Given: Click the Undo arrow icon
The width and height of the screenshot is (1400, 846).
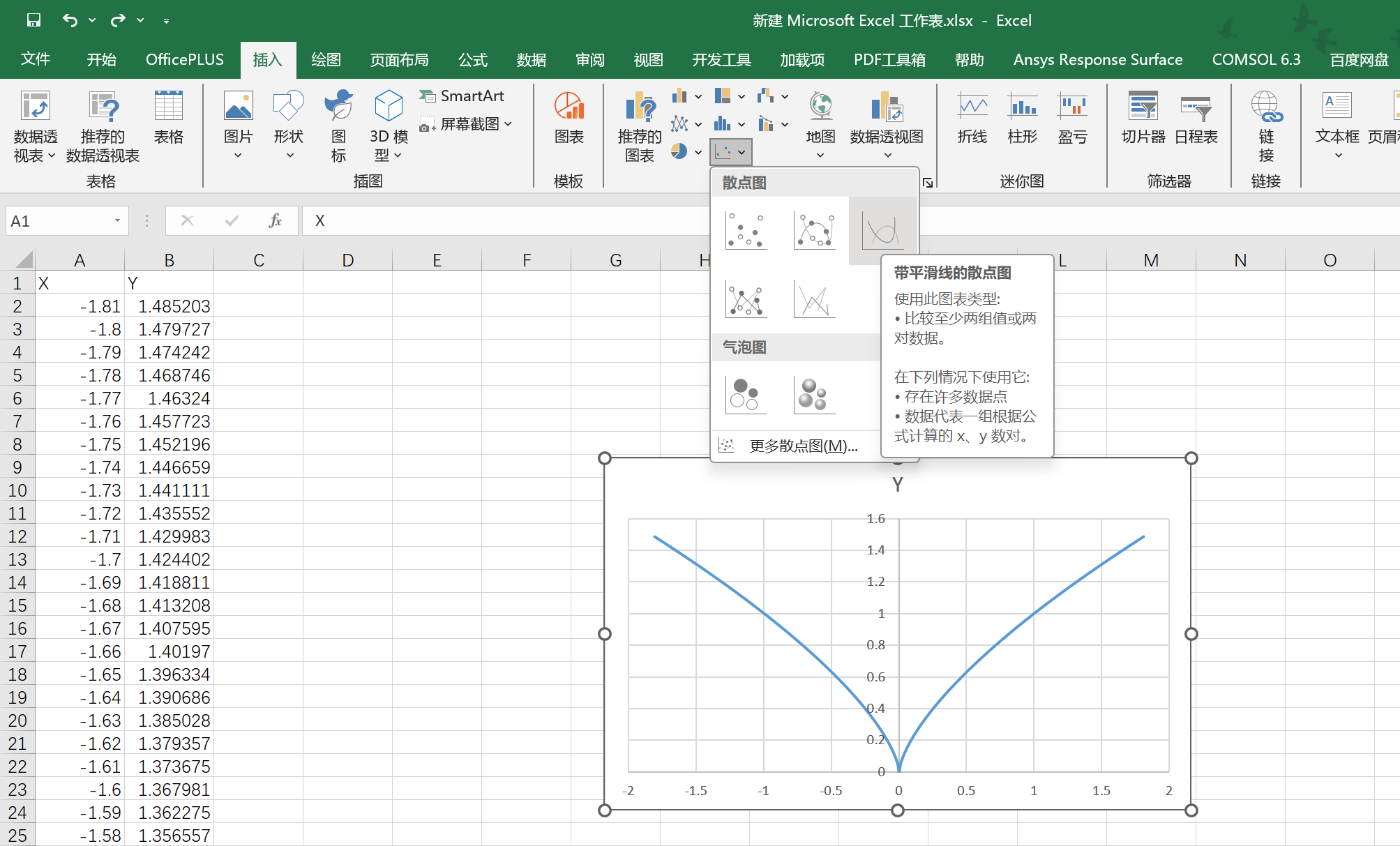Looking at the screenshot, I should pos(69,20).
